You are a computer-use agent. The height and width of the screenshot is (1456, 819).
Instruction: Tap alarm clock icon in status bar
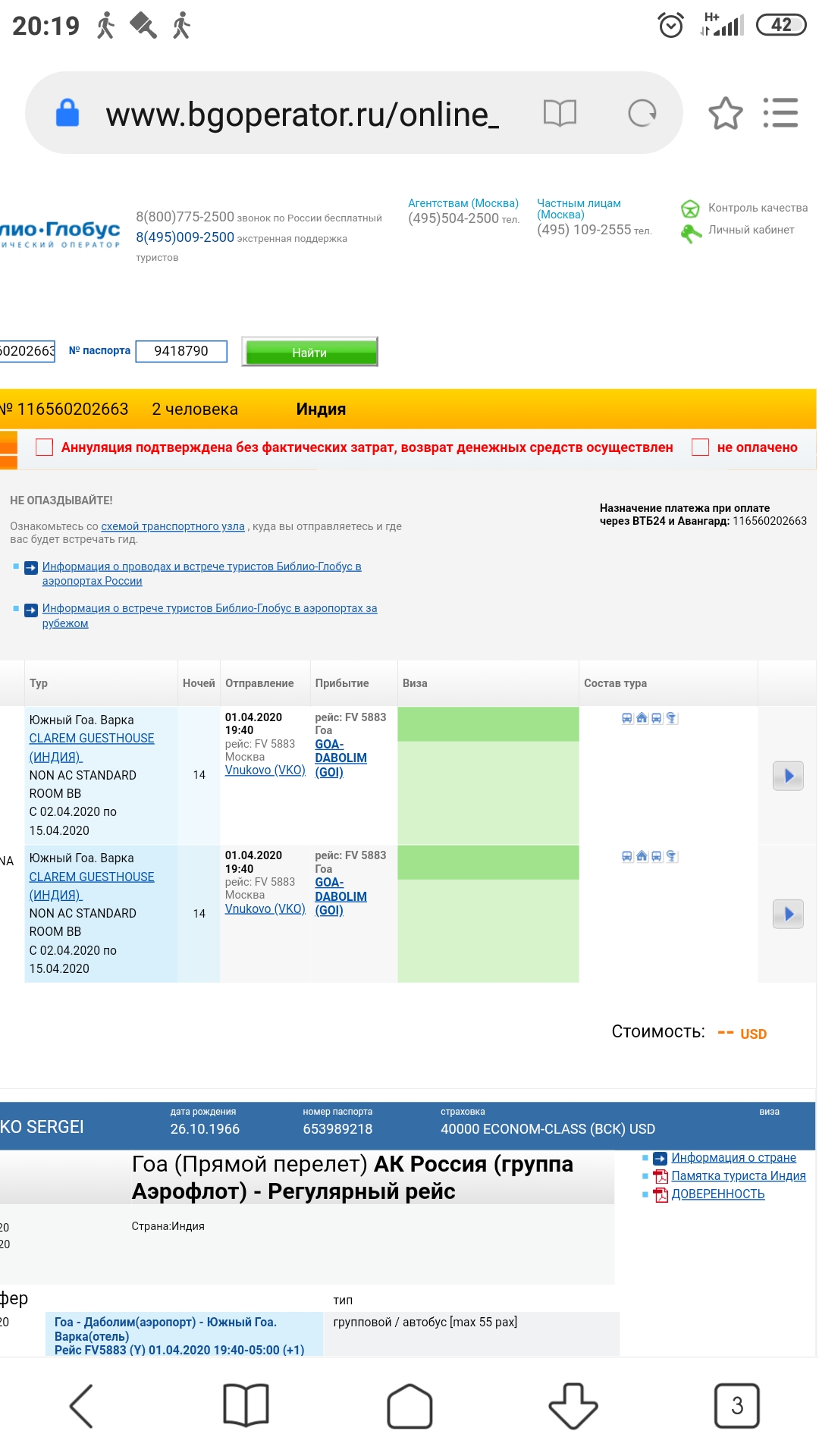click(x=671, y=25)
